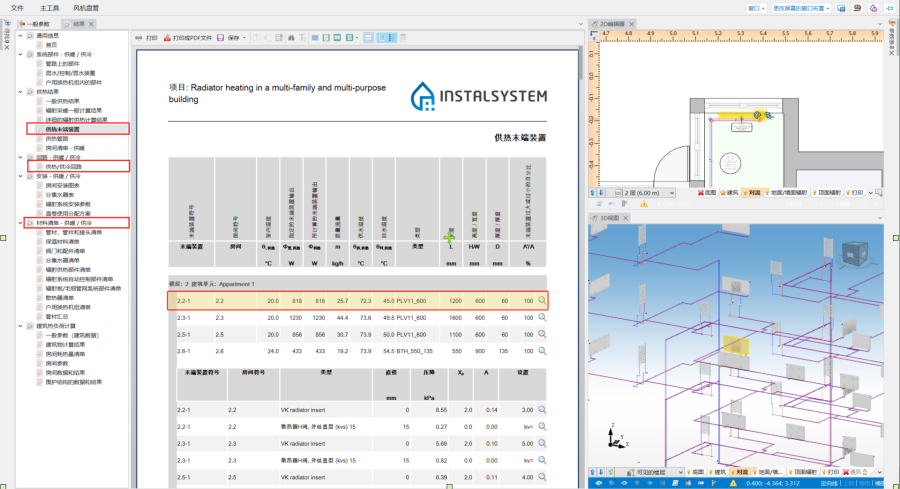Click magnifier on 2.3-1 VK radiator insert row
Viewport: 900px width, 489px height.
[542, 443]
